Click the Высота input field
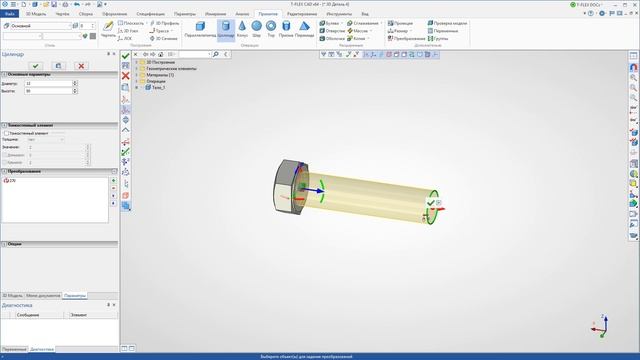 click(x=48, y=91)
